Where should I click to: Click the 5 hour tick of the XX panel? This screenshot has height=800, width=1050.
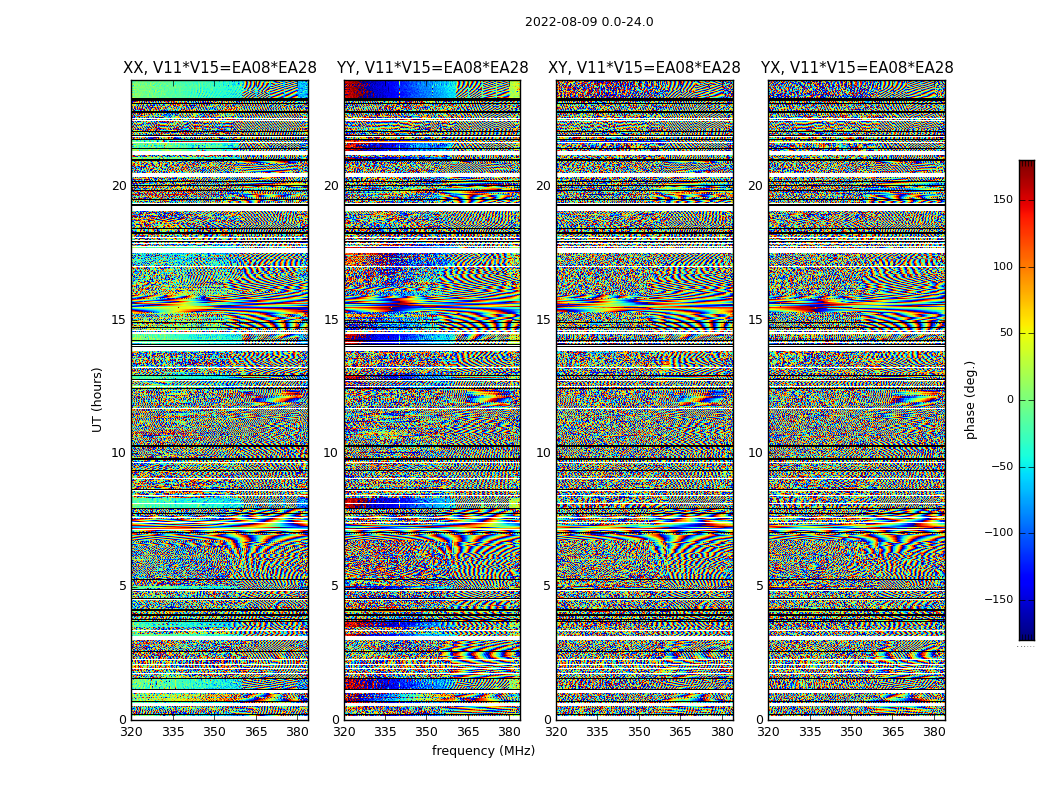pos(123,586)
